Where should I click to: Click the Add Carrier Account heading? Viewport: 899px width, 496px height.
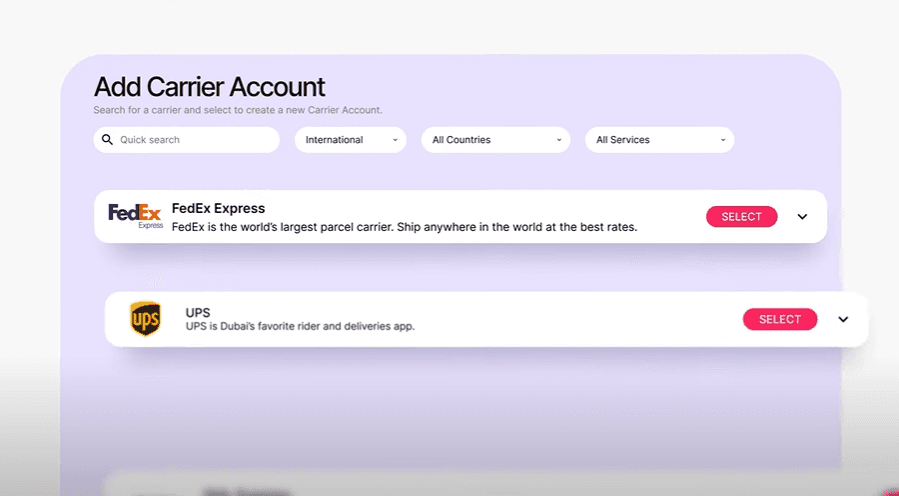click(209, 87)
